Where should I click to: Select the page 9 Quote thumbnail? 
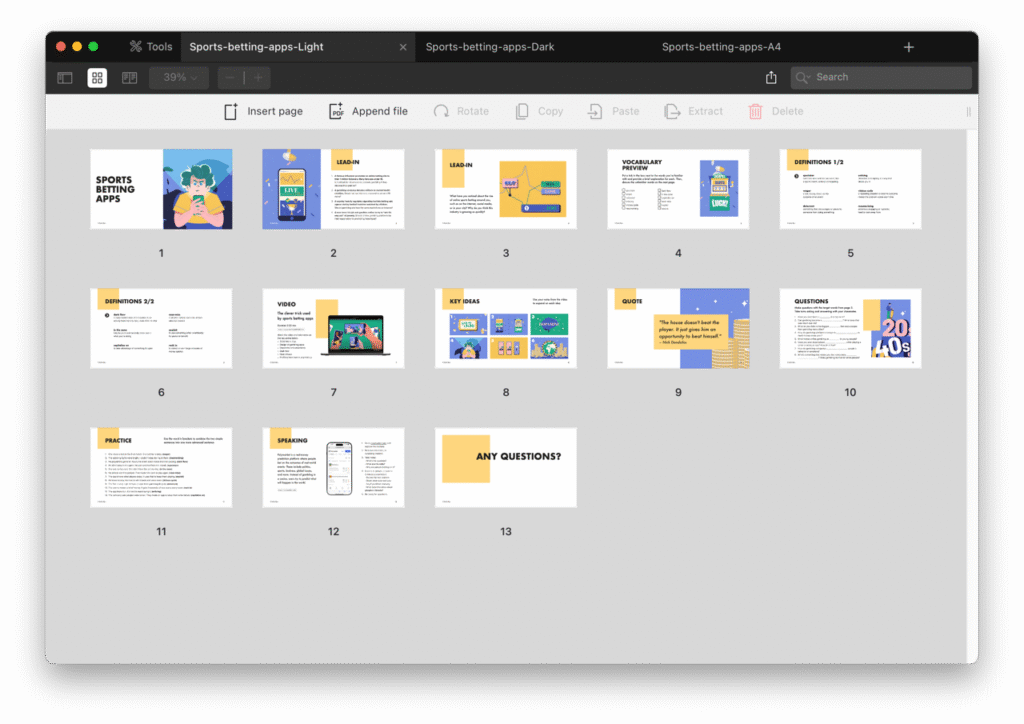click(x=678, y=328)
